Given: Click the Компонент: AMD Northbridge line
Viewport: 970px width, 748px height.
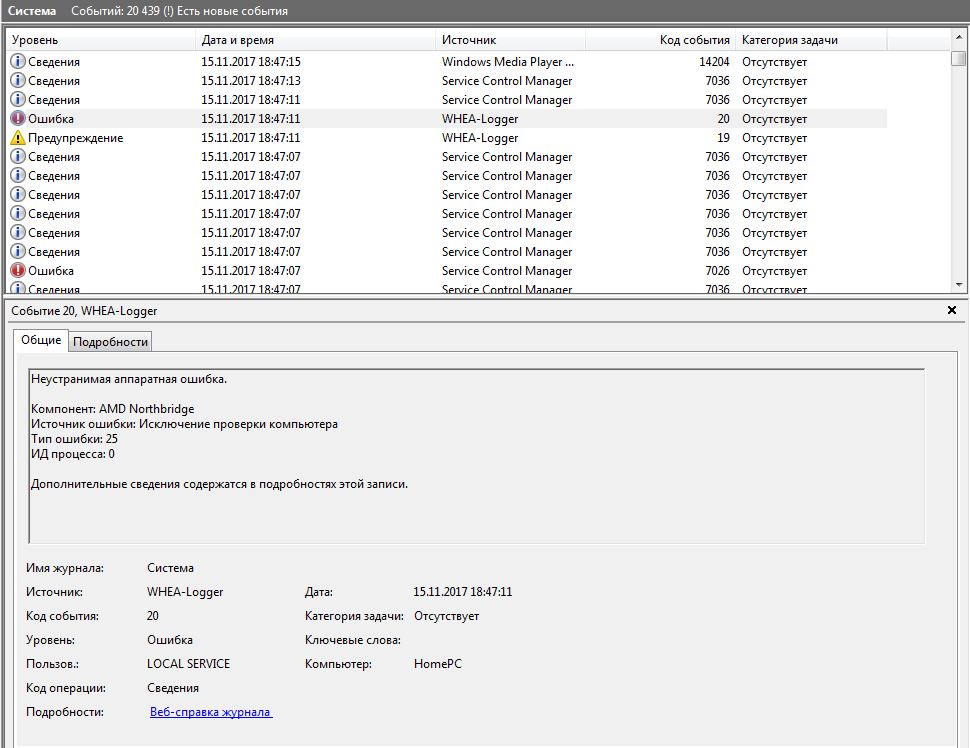Looking at the screenshot, I should [x=113, y=409].
